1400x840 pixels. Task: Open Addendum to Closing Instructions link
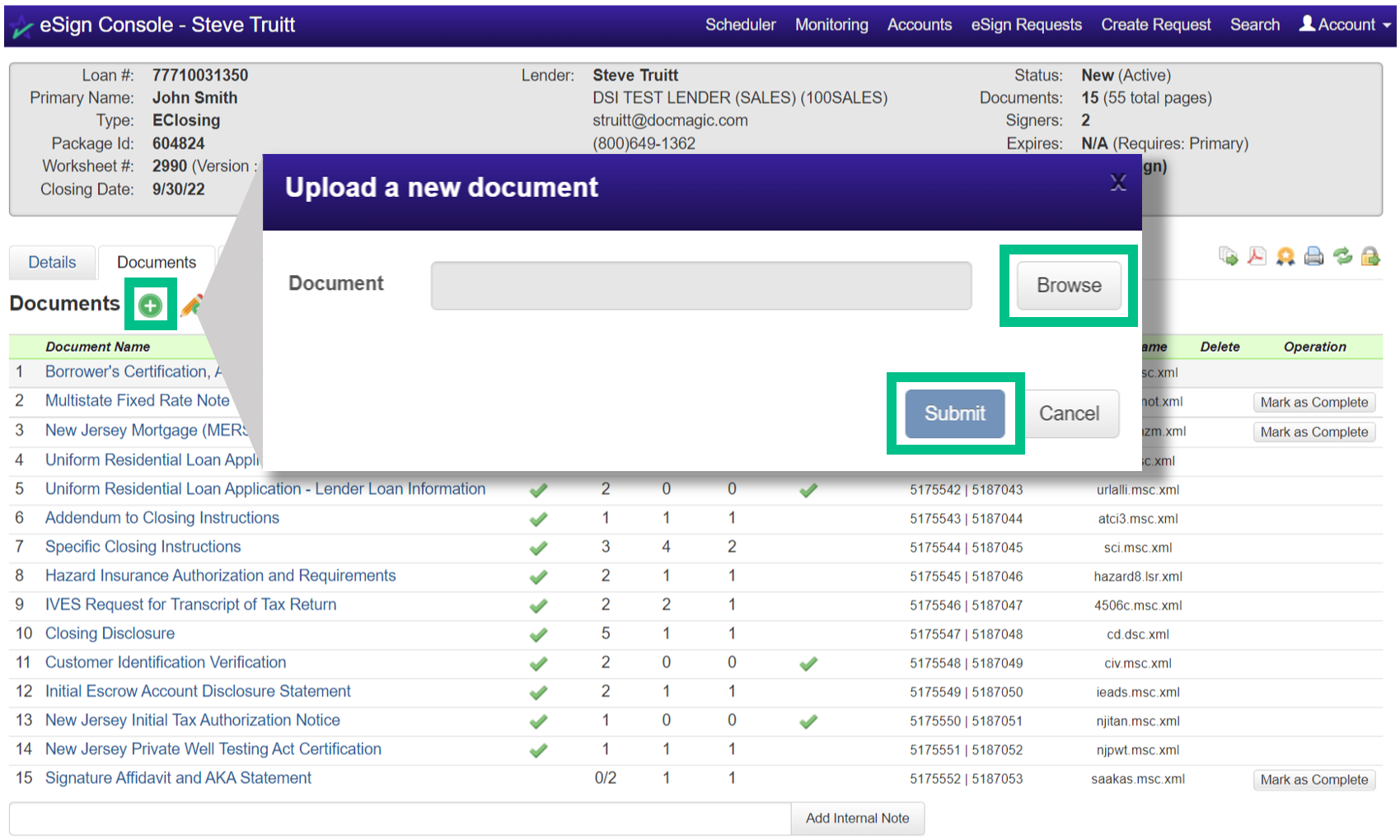coord(162,517)
